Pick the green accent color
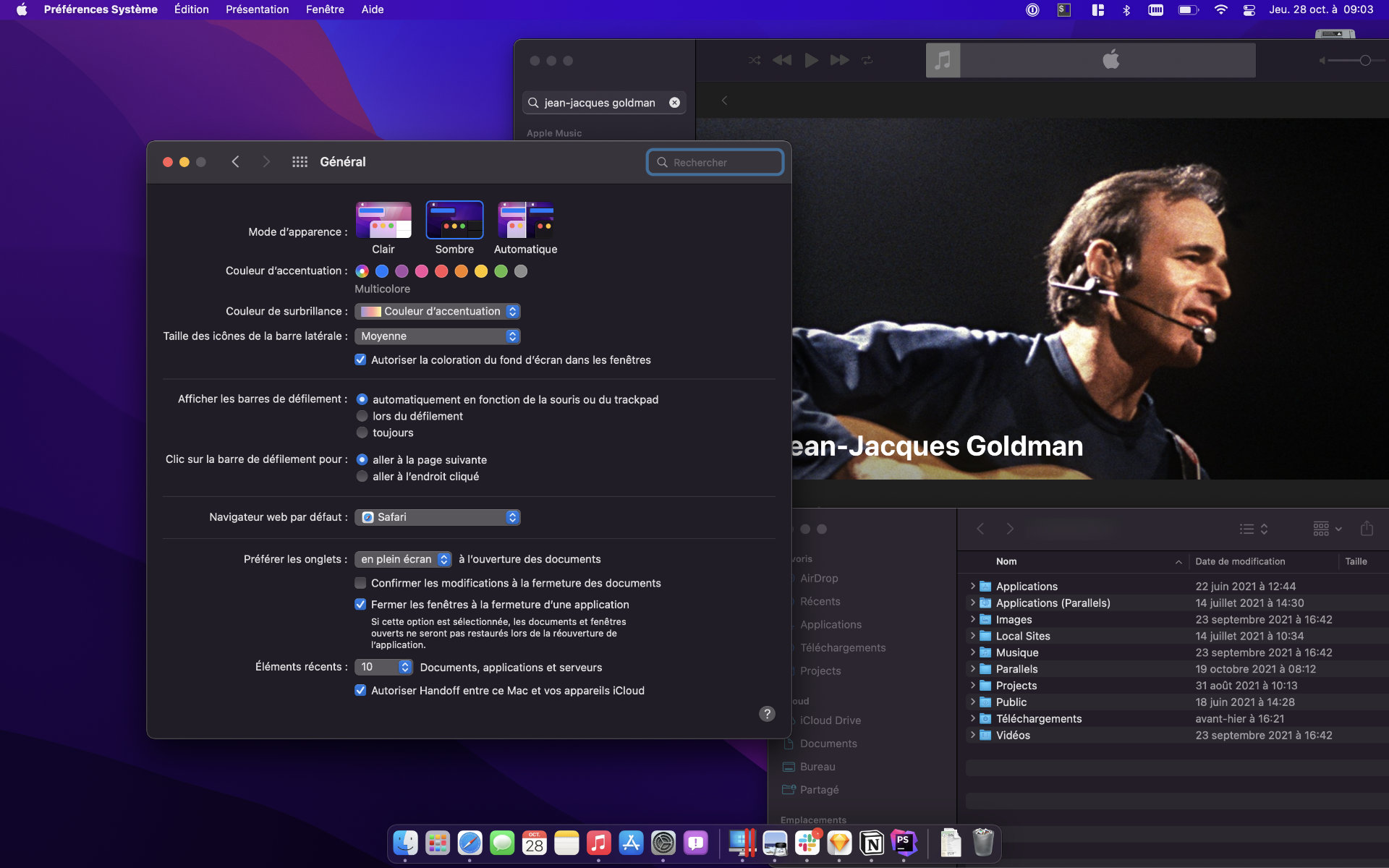This screenshot has height=868, width=1389. tap(501, 271)
